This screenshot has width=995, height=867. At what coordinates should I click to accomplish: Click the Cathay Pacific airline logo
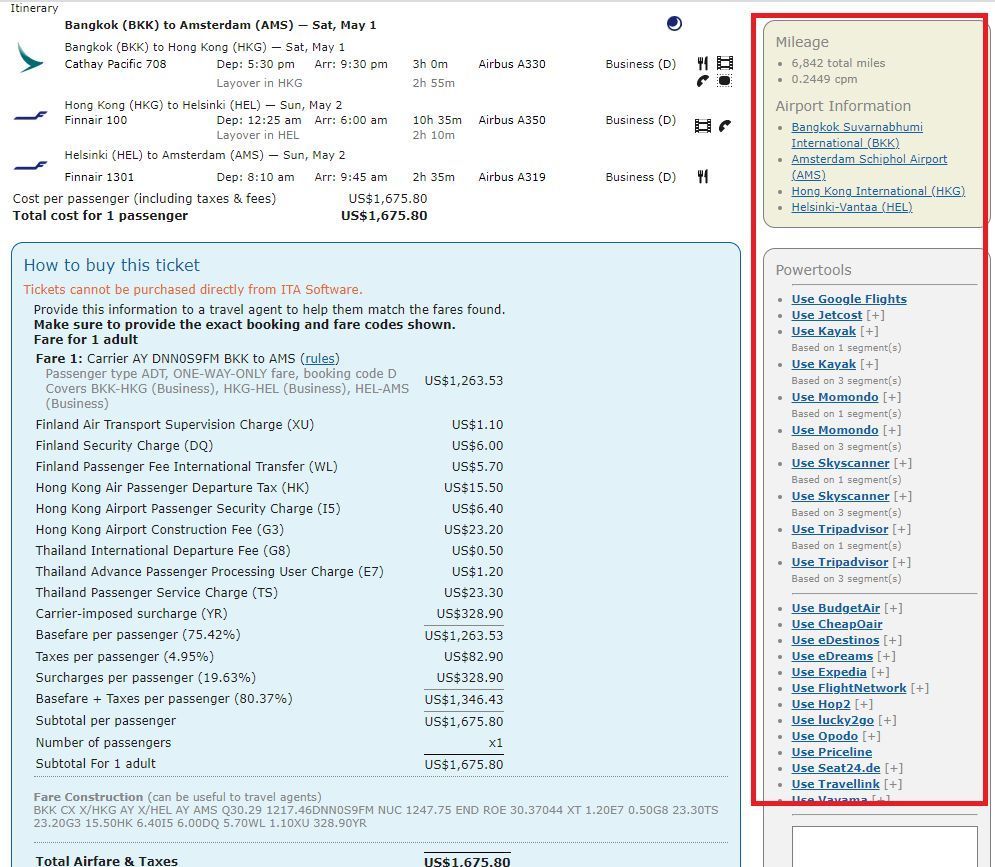click(30, 58)
